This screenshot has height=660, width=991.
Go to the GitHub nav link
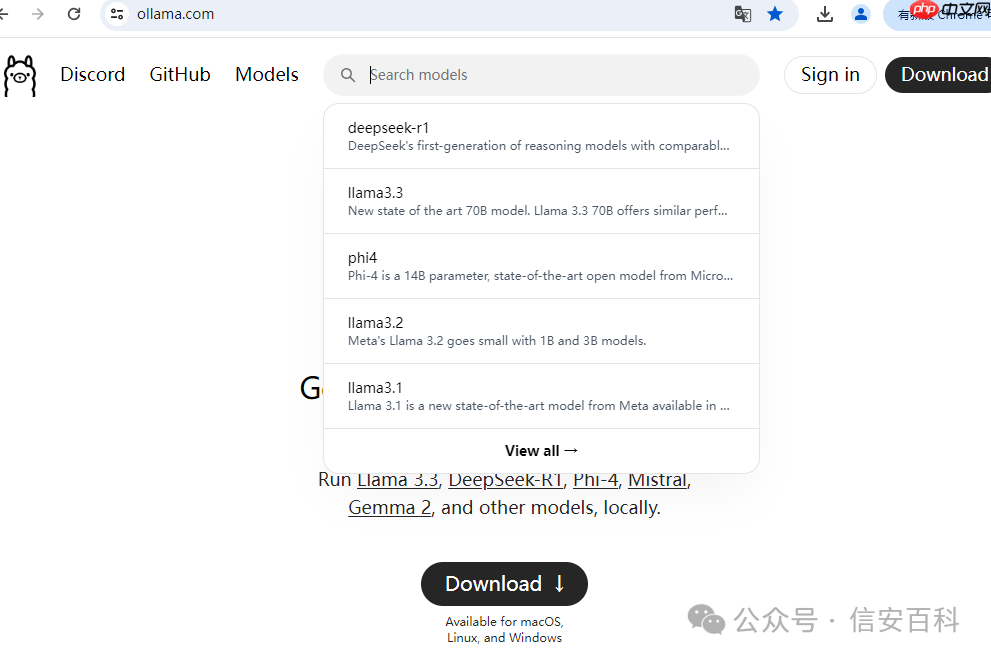click(180, 75)
